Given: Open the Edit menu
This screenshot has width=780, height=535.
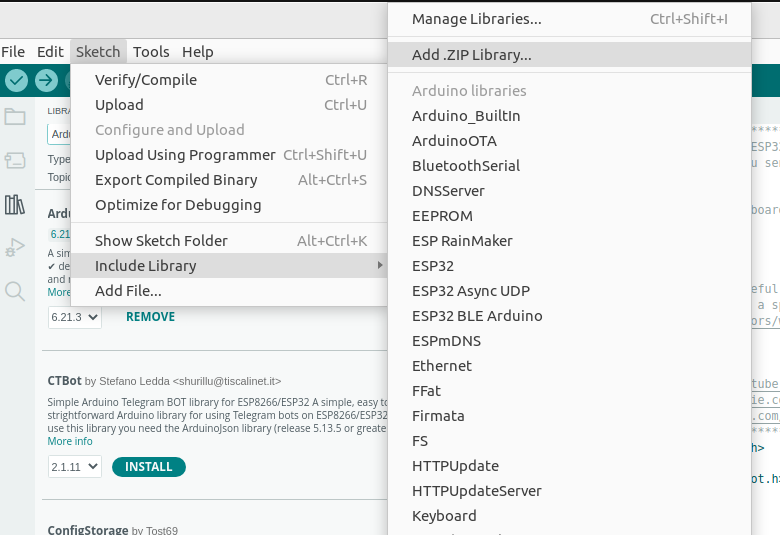Looking at the screenshot, I should coord(50,52).
